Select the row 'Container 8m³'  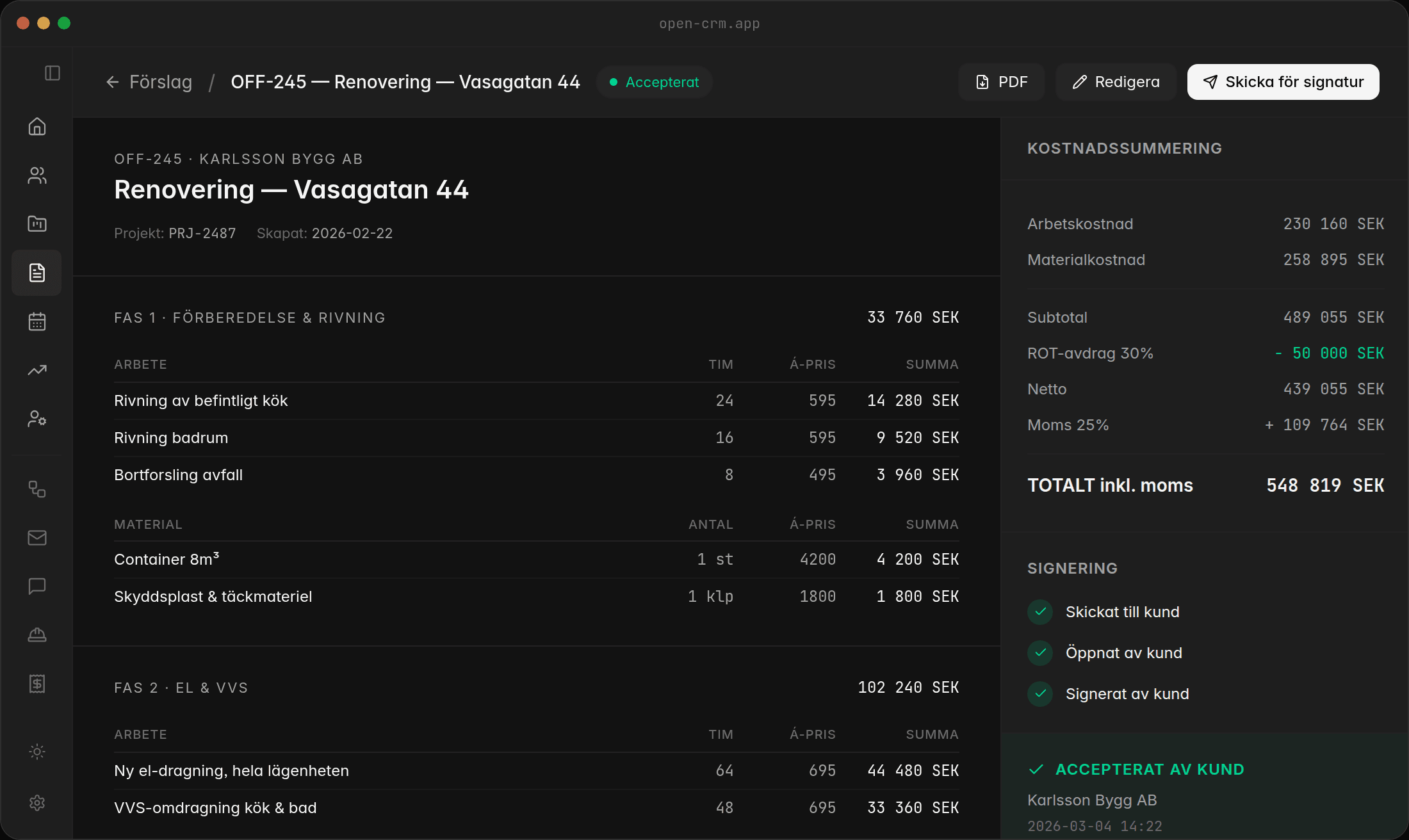point(537,560)
